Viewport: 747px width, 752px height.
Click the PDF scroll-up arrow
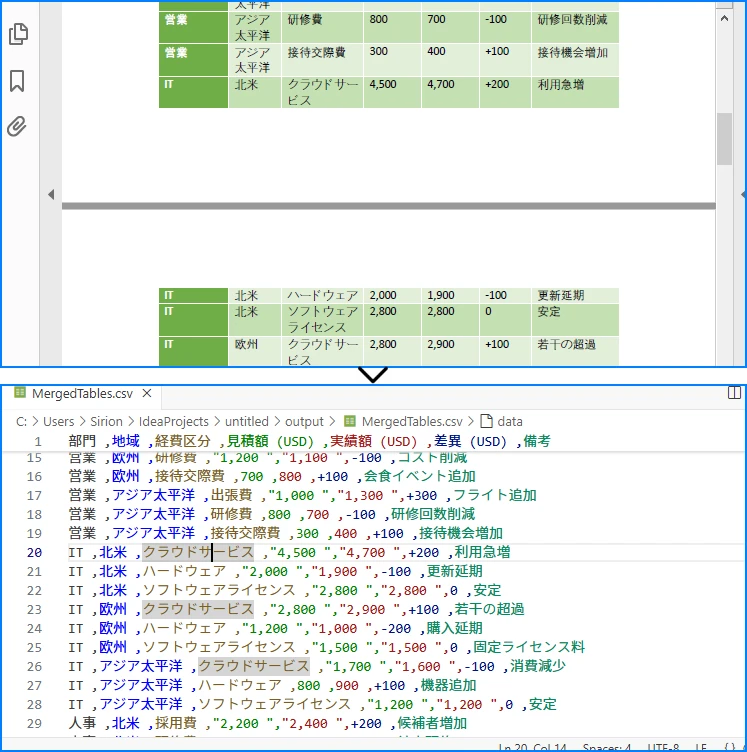click(x=724, y=19)
